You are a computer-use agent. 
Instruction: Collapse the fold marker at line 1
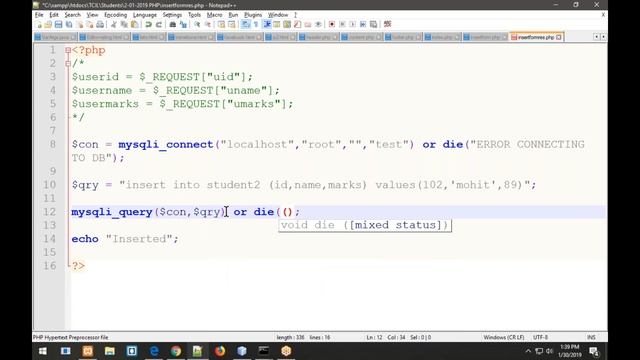[x=68, y=50]
